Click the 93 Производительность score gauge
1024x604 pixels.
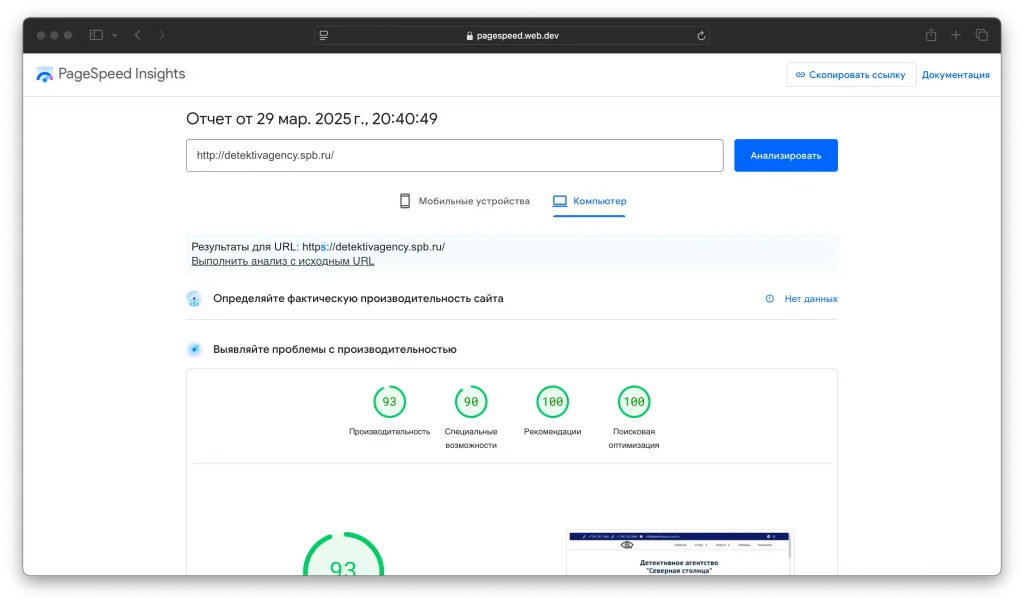[x=389, y=402]
